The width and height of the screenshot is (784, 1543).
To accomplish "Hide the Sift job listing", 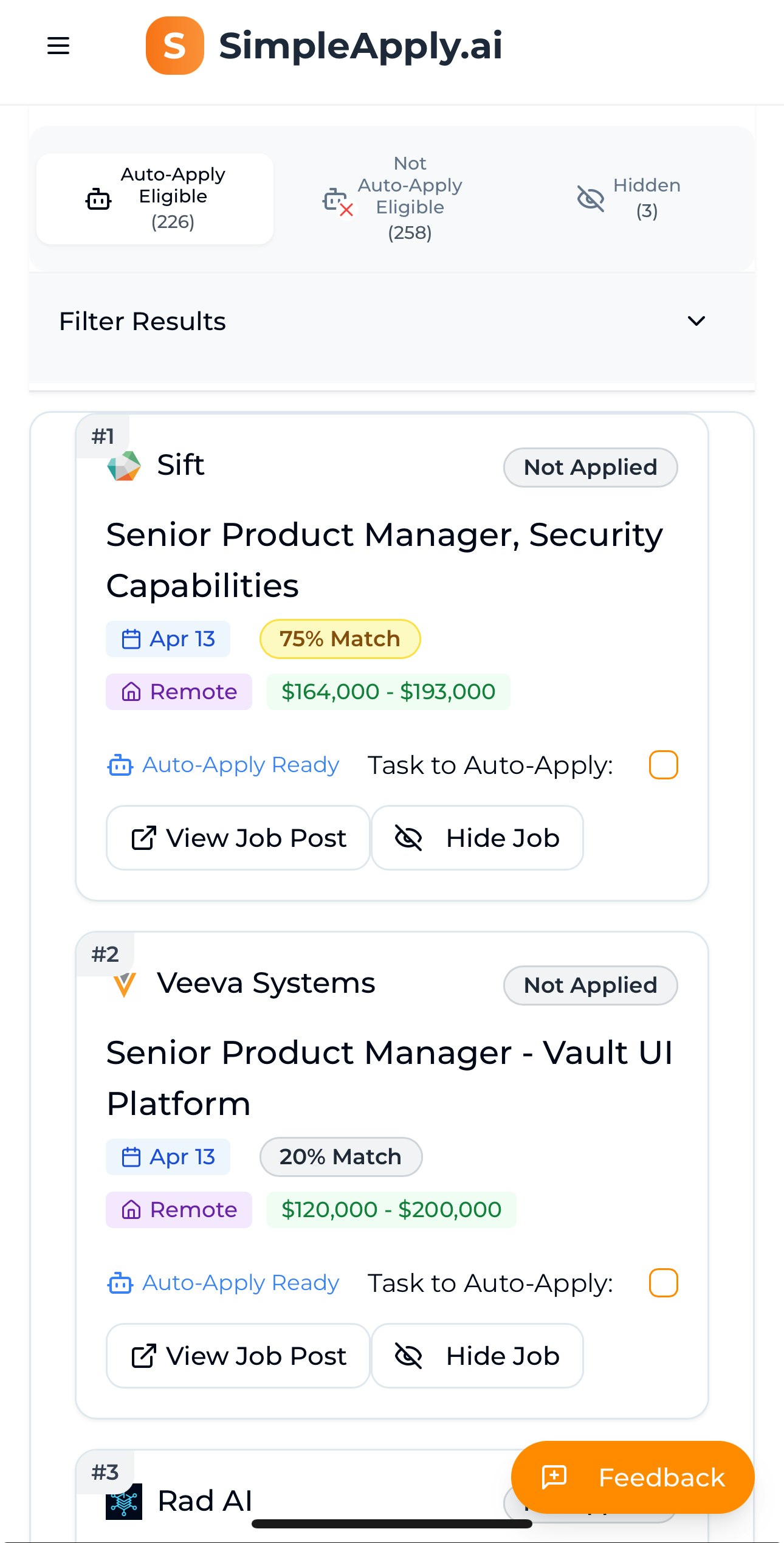I will click(477, 838).
